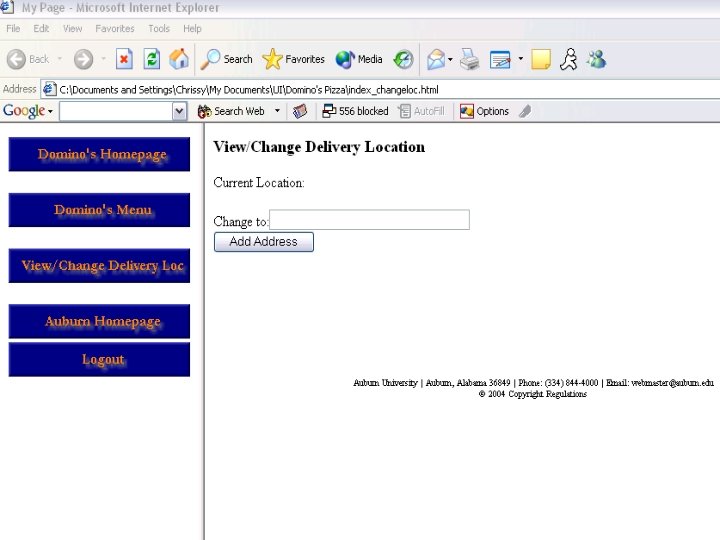Click the Edit page icon

click(x=500, y=59)
